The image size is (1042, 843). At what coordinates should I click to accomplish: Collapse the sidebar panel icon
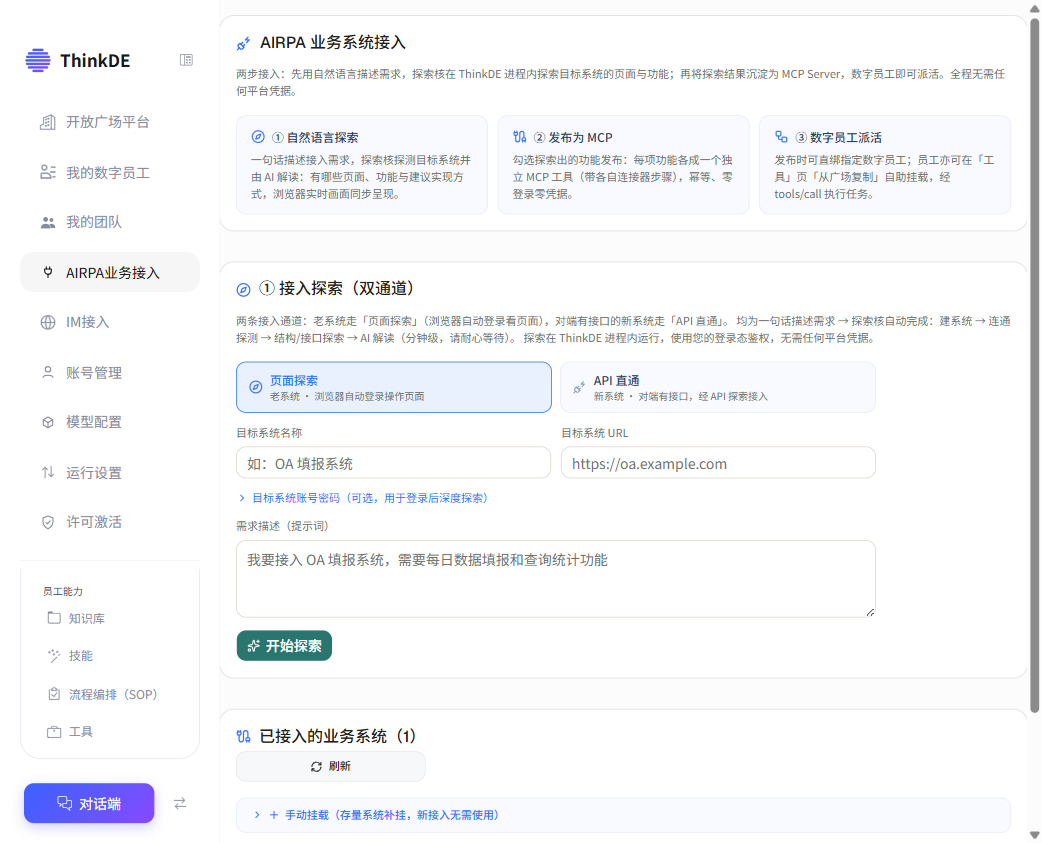(186, 60)
